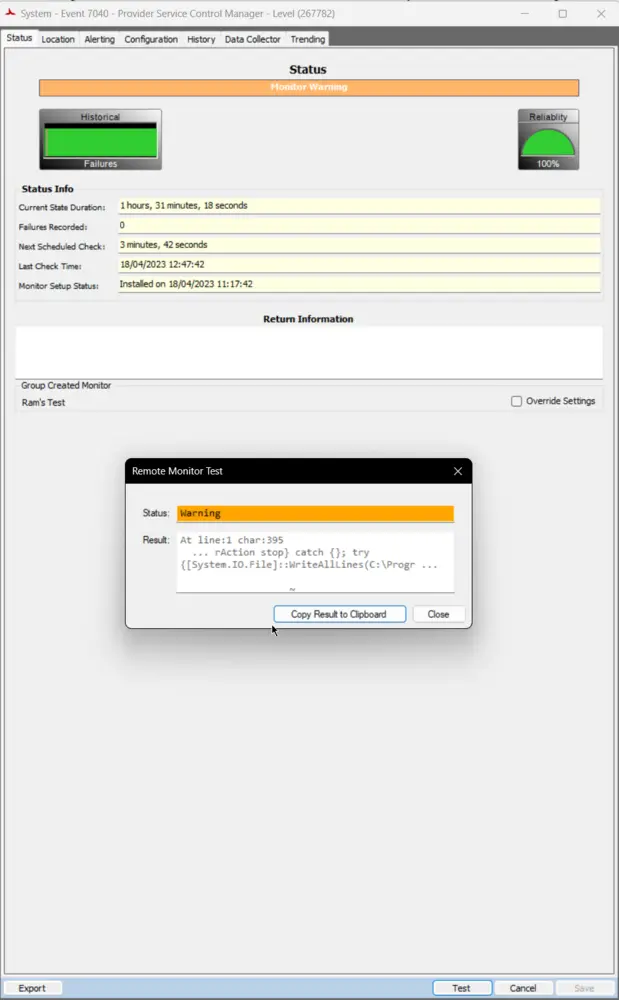Viewport: 619px width, 1000px height.
Task: Close the System Event 7040 window
Action: pyautogui.click(x=601, y=13)
